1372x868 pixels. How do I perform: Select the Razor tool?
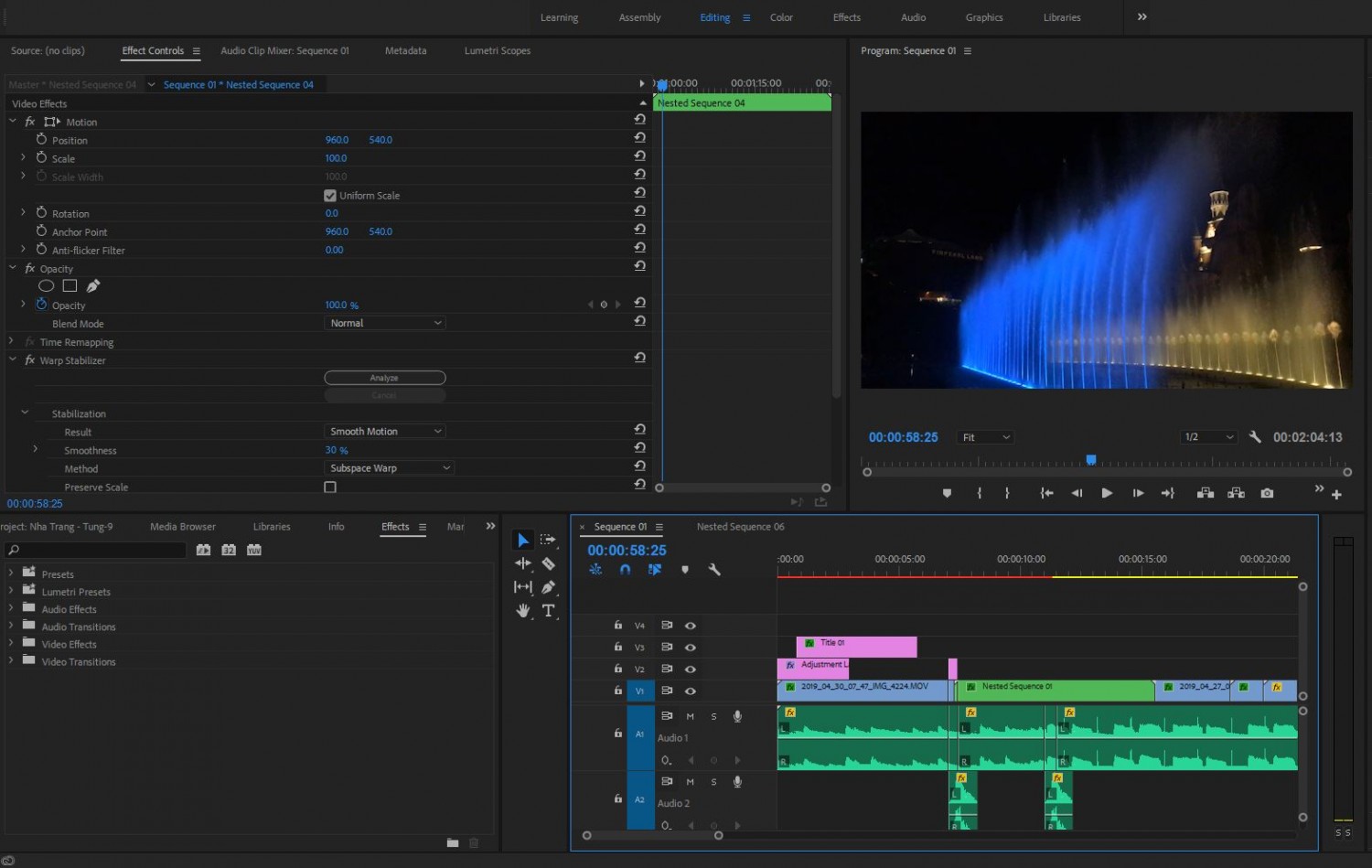coord(548,563)
